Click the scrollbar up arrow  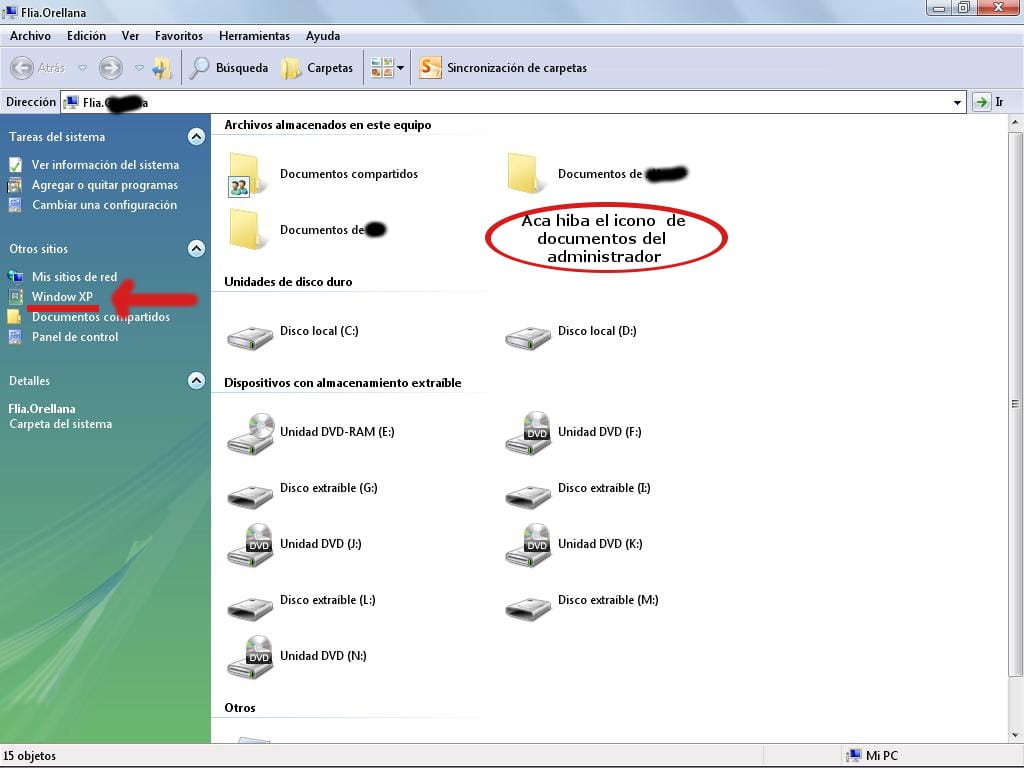[x=1015, y=122]
